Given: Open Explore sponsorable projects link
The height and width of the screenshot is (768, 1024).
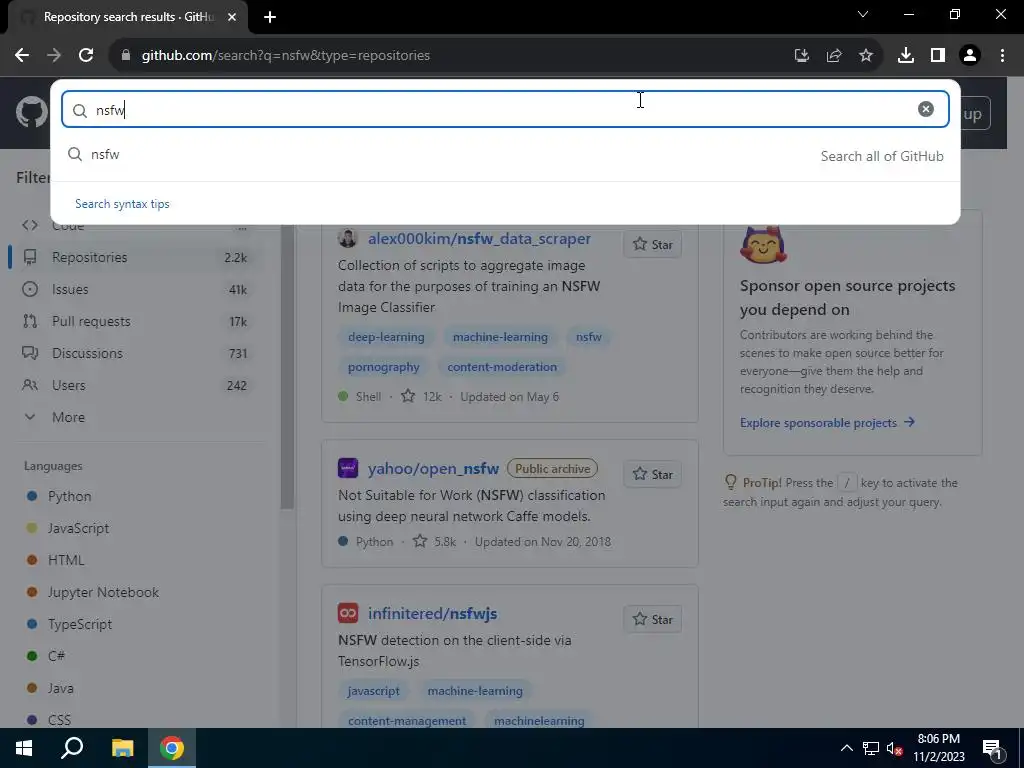Looking at the screenshot, I should tap(827, 423).
